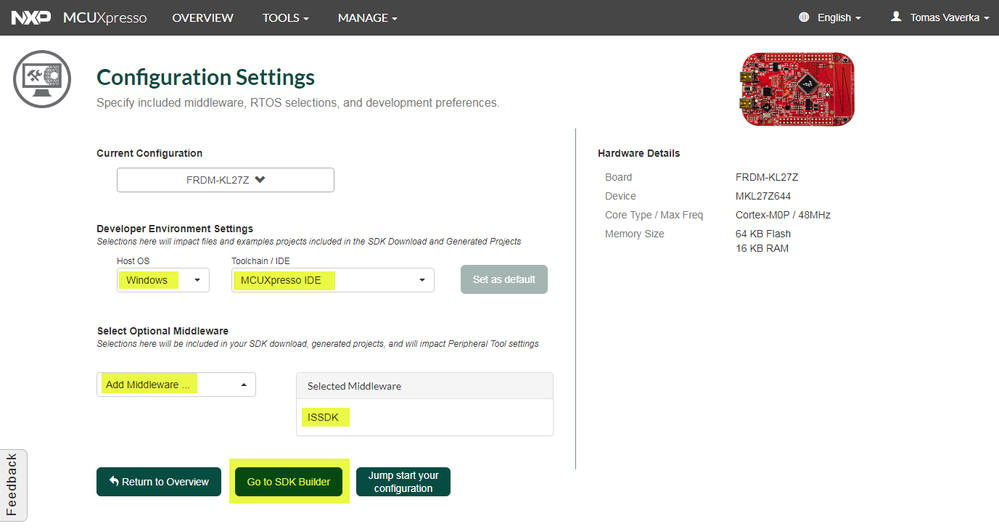Click the FRDM-KL27Z board value in Hardware Details
This screenshot has width=999, height=529.
[766, 177]
